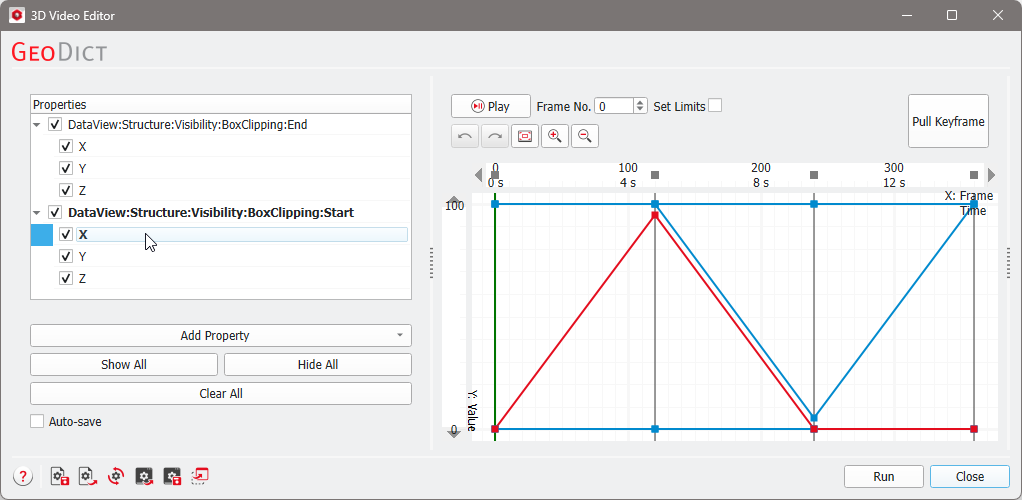The height and width of the screenshot is (500, 1022).
Task: Click the blue color swatch beside Start X
Action: [x=42, y=235]
